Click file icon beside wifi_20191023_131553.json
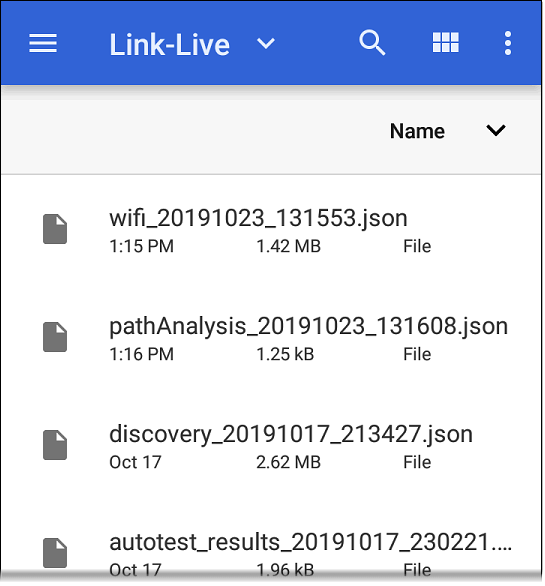Viewport: 545px width, 586px height. [55, 229]
